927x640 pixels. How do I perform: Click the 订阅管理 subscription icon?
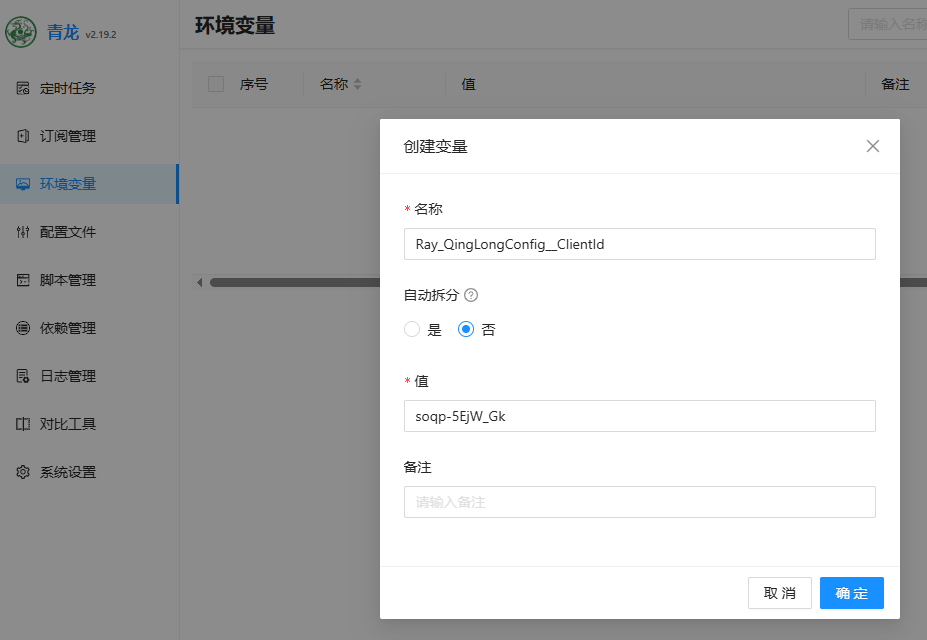pos(24,136)
